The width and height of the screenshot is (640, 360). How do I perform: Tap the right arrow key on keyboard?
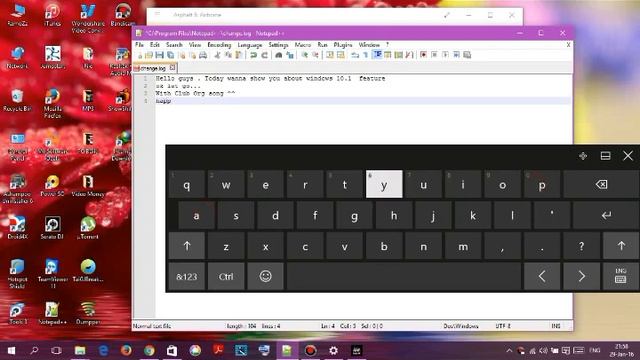[x=581, y=276]
